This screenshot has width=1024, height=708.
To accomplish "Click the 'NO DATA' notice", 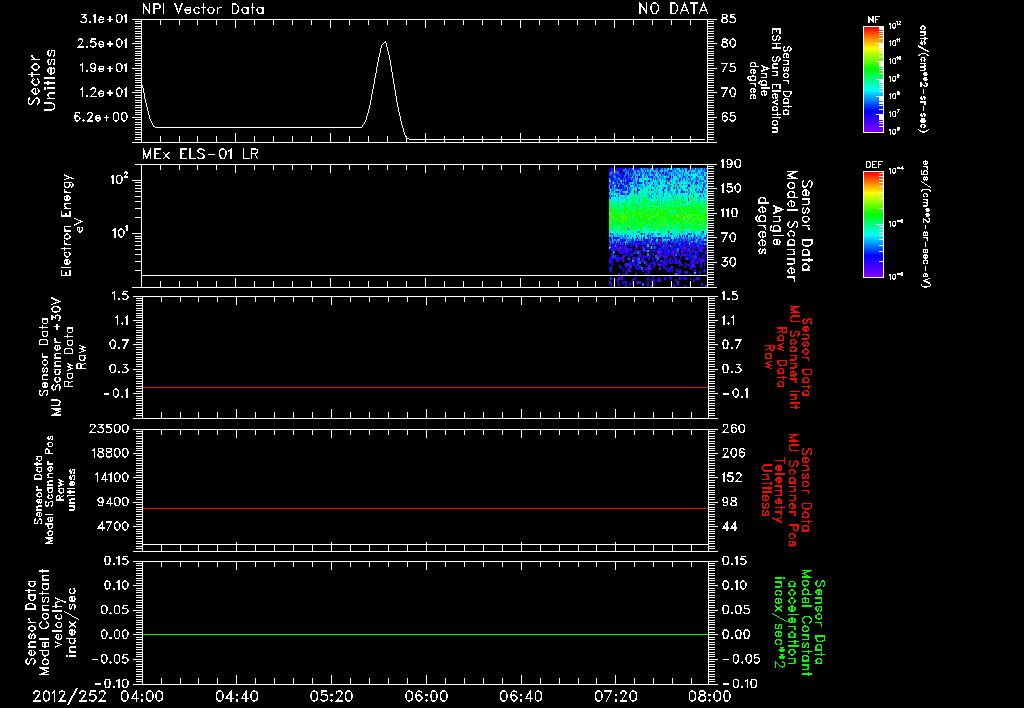I will pyautogui.click(x=673, y=8).
